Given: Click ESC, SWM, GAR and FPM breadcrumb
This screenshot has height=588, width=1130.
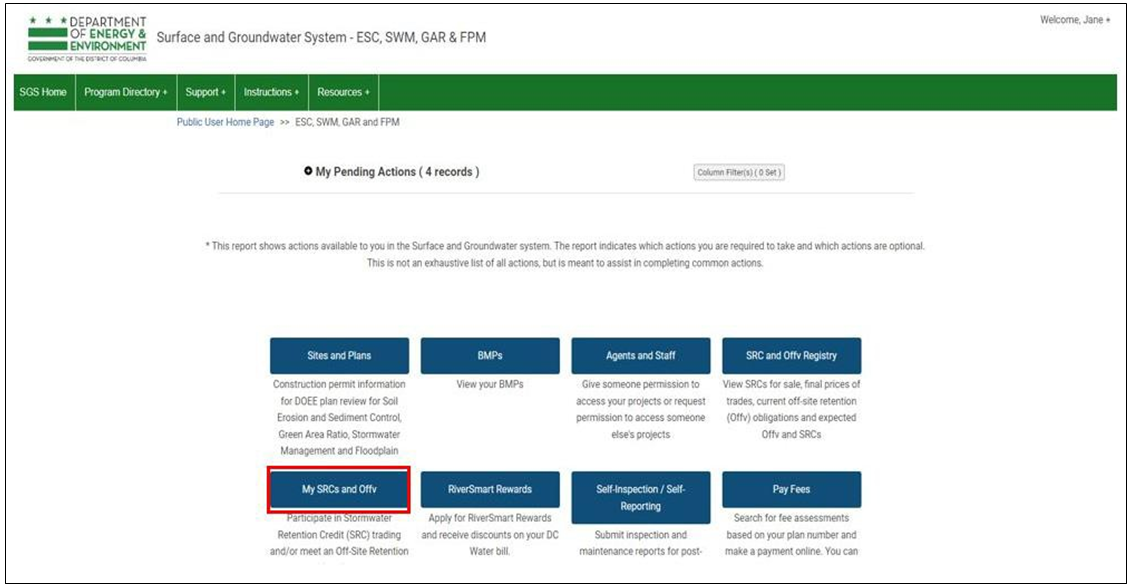Looking at the screenshot, I should point(347,122).
